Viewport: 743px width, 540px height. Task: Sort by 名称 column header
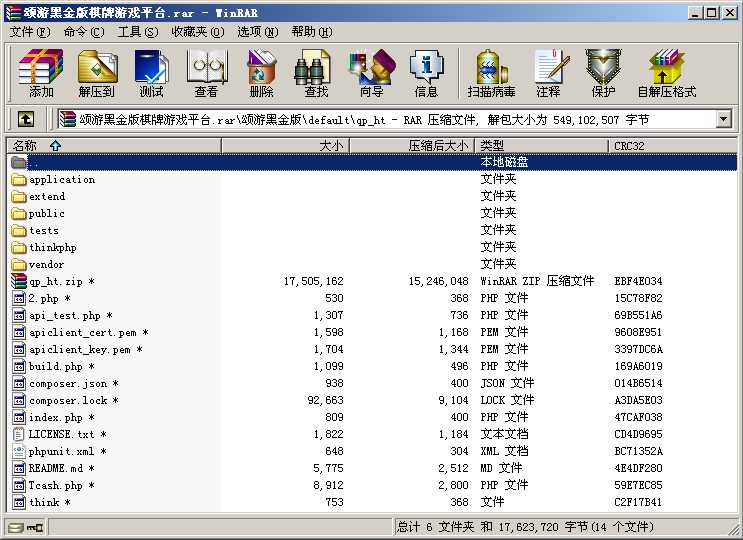[114, 145]
